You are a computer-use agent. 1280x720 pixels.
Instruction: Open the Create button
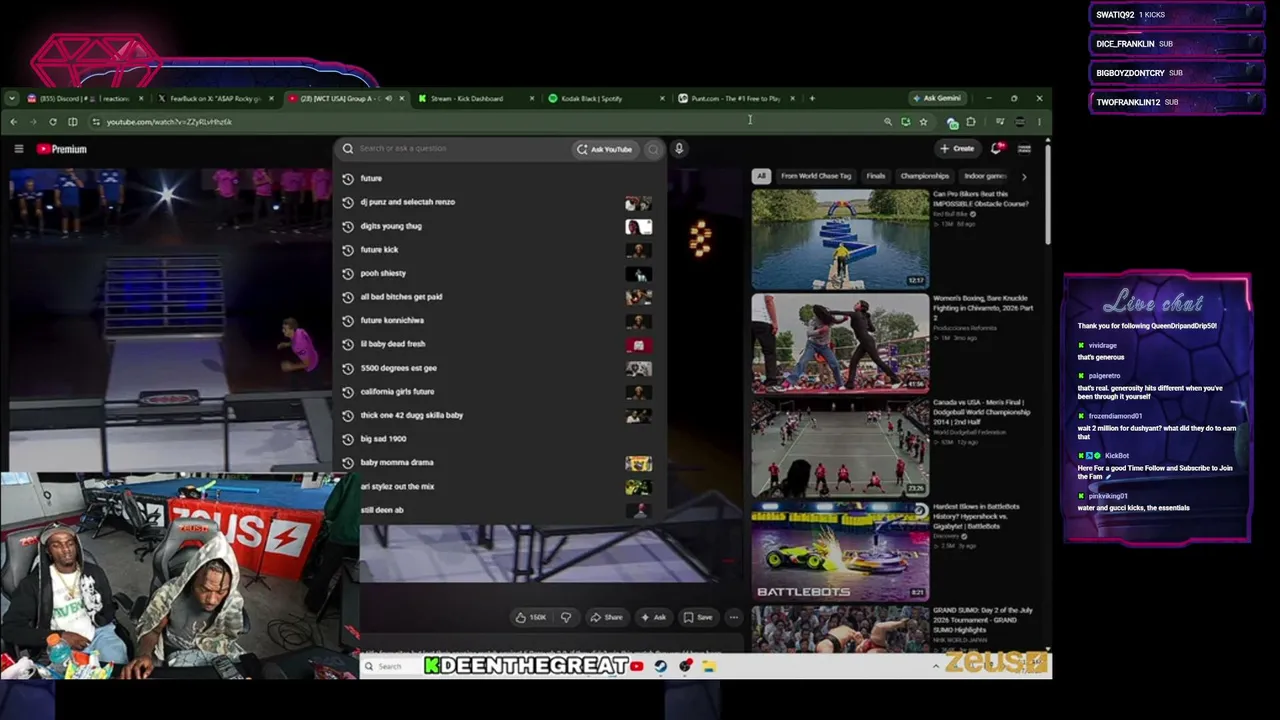pos(958,149)
